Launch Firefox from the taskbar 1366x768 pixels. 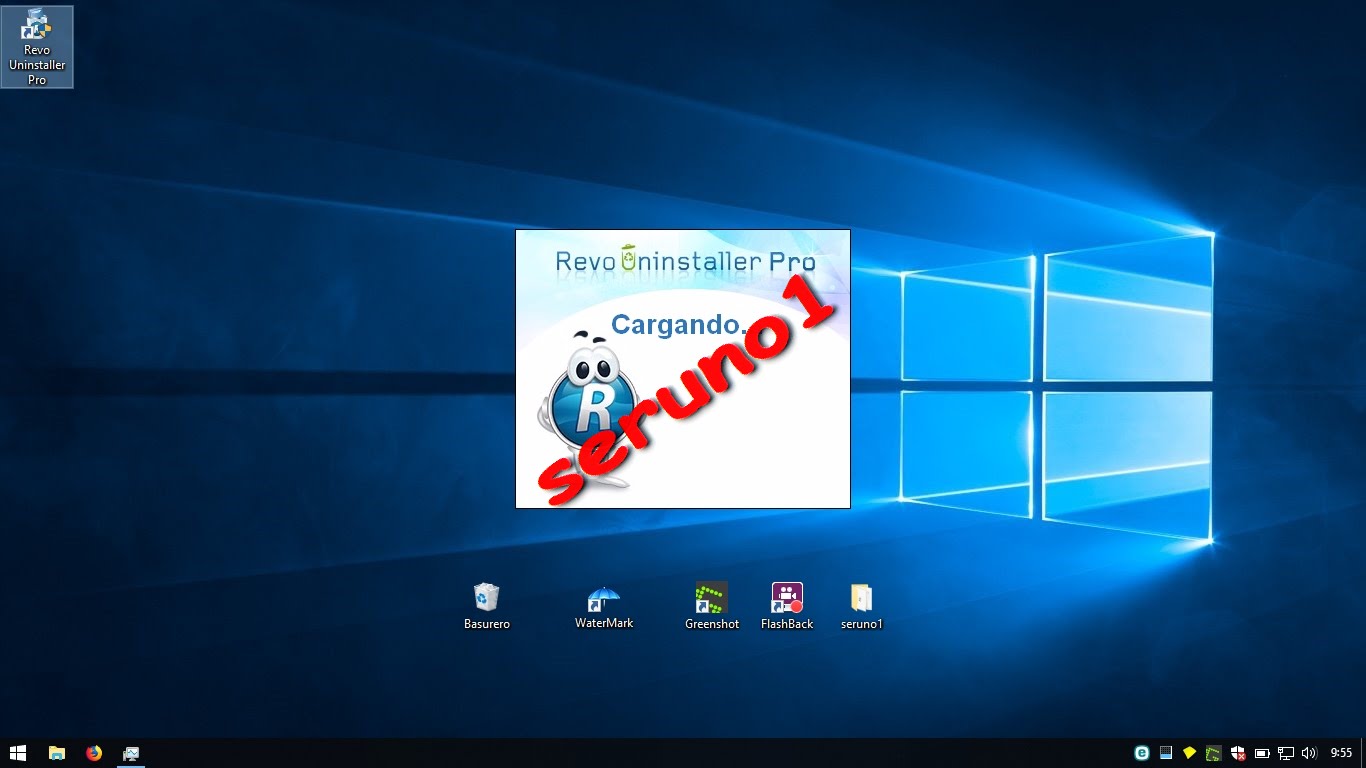point(94,753)
